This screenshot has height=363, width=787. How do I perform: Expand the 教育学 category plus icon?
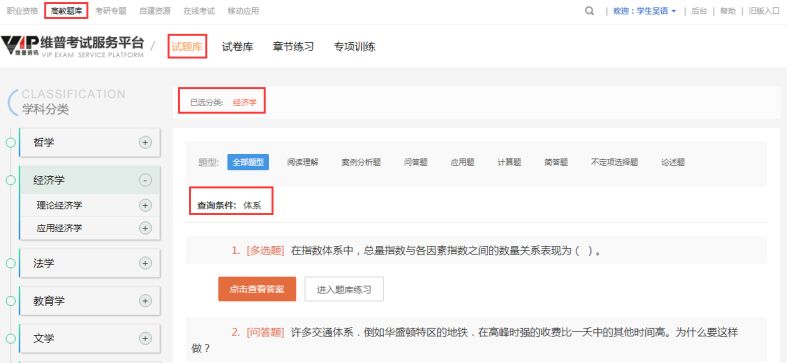click(145, 301)
